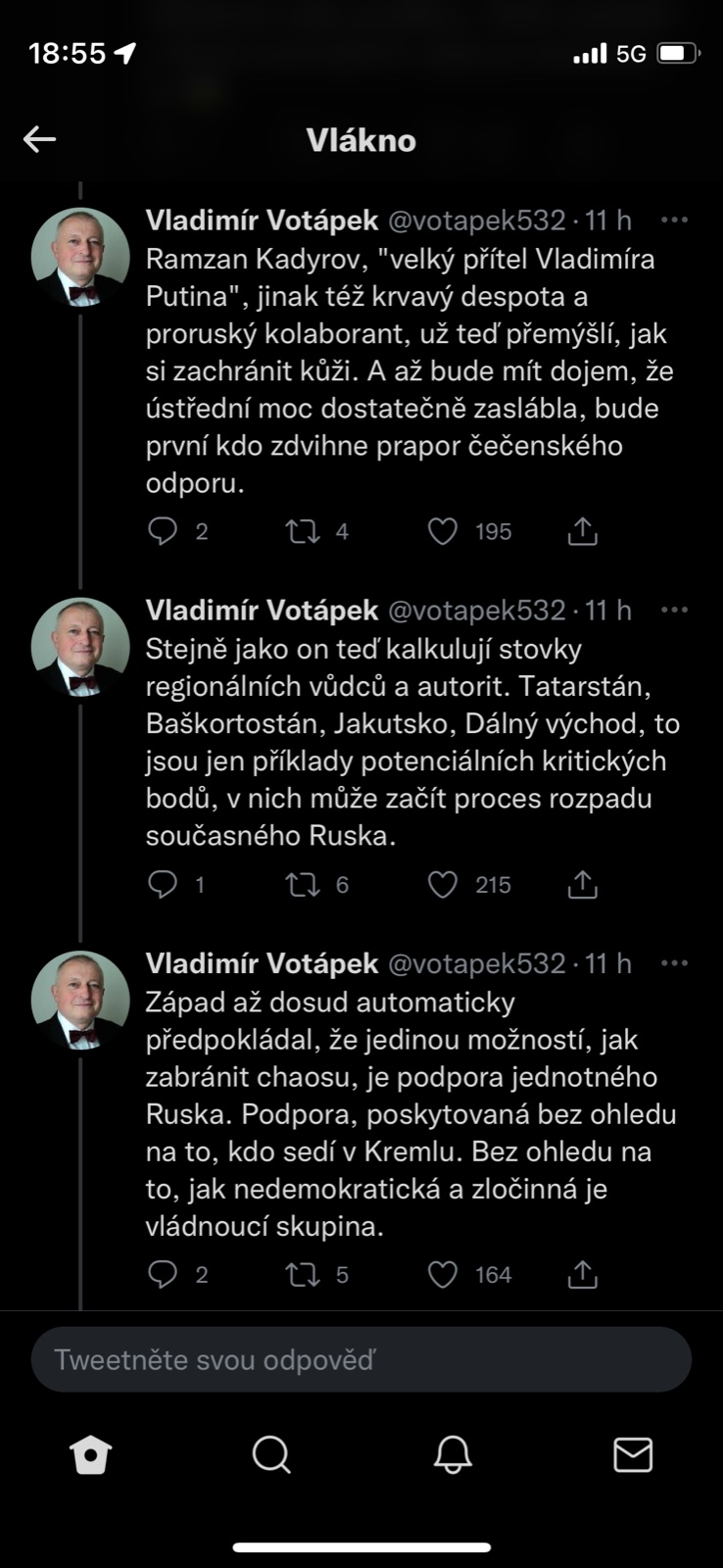The width and height of the screenshot is (723, 1568).
Task: Share the Tatarstán regional leaders tweet
Action: click(582, 885)
